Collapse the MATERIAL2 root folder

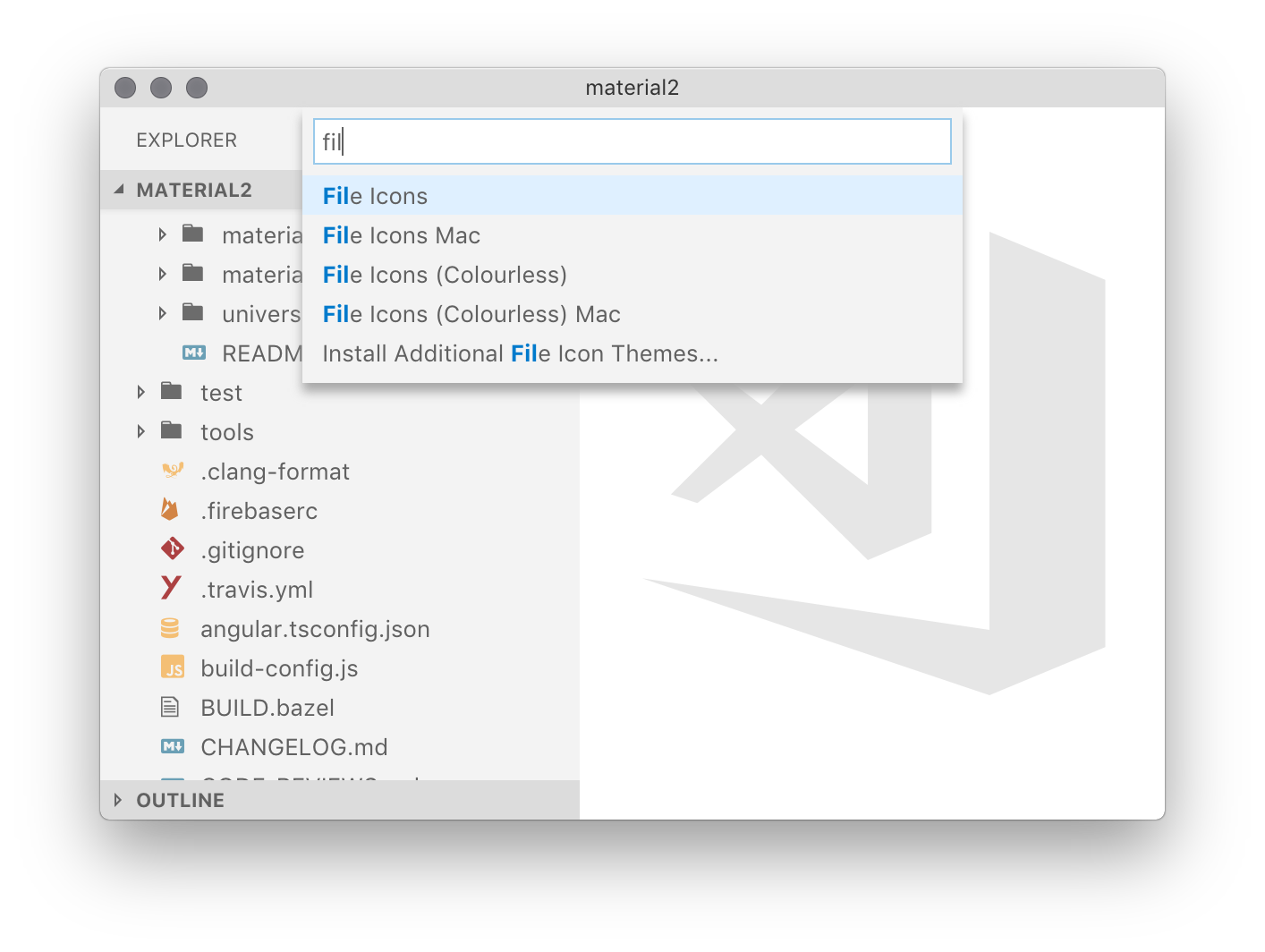click(120, 189)
